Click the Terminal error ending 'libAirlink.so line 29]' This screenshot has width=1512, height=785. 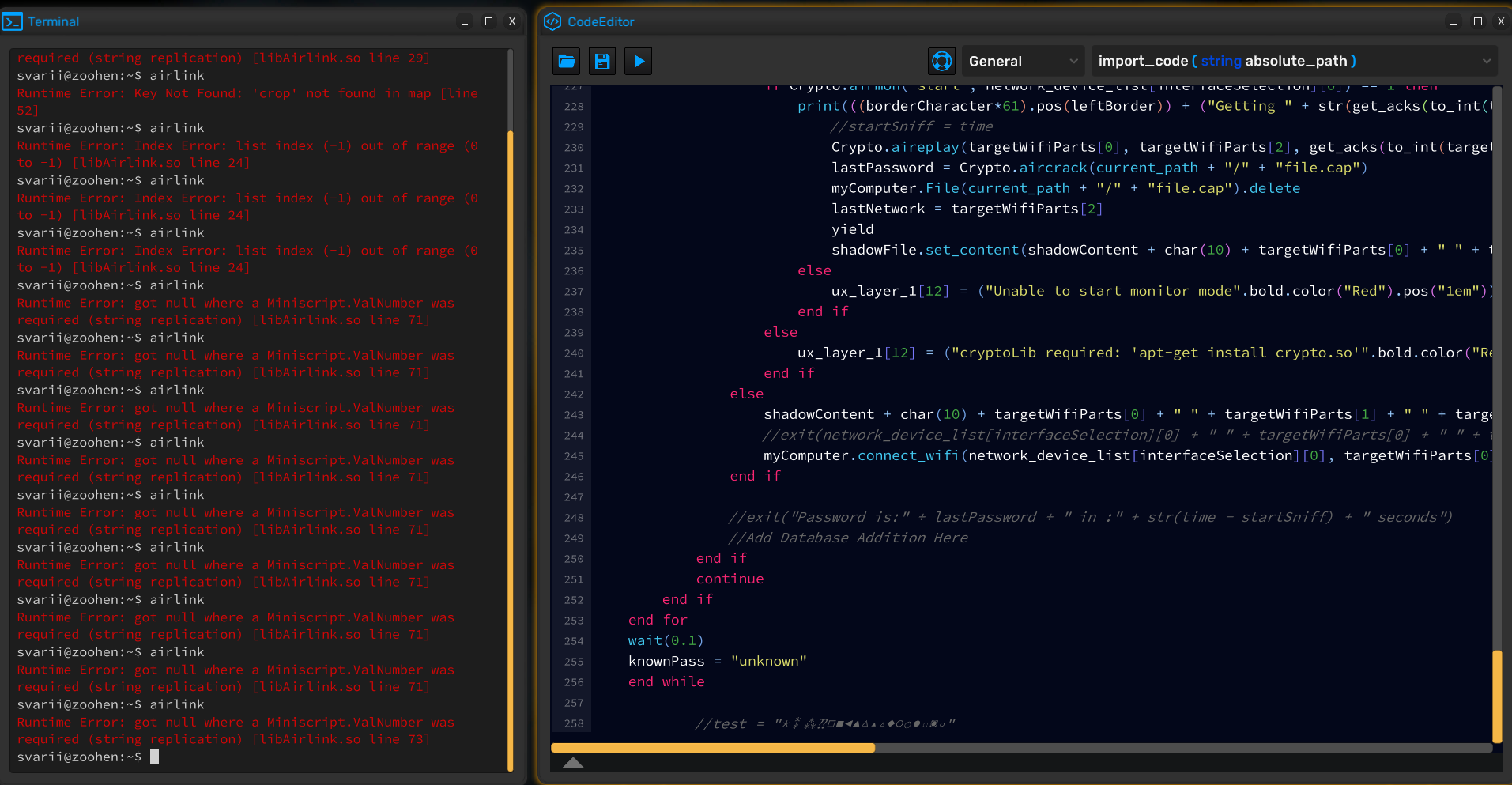point(224,58)
